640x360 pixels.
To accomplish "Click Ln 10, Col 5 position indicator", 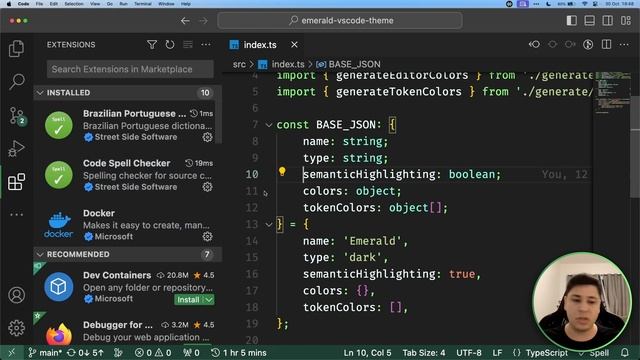I will coord(367,353).
